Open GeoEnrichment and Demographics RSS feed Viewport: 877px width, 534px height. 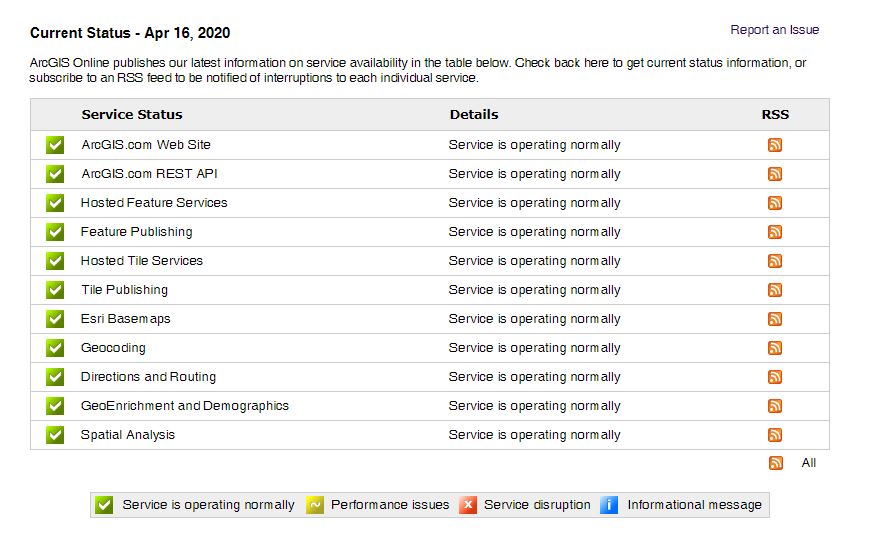(x=775, y=406)
